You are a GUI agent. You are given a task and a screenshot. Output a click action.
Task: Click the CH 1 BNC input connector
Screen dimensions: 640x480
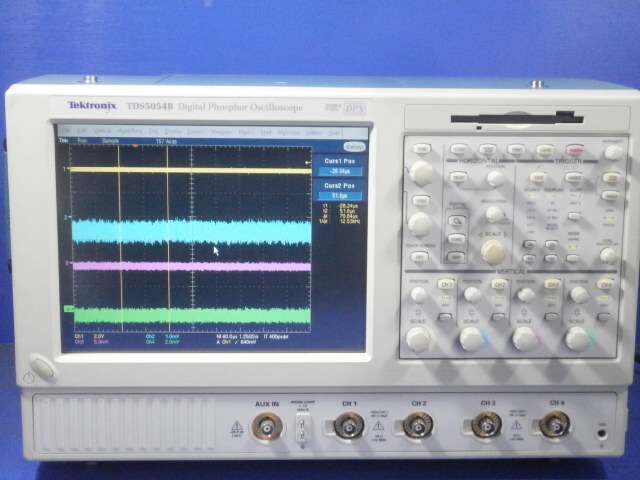click(349, 427)
